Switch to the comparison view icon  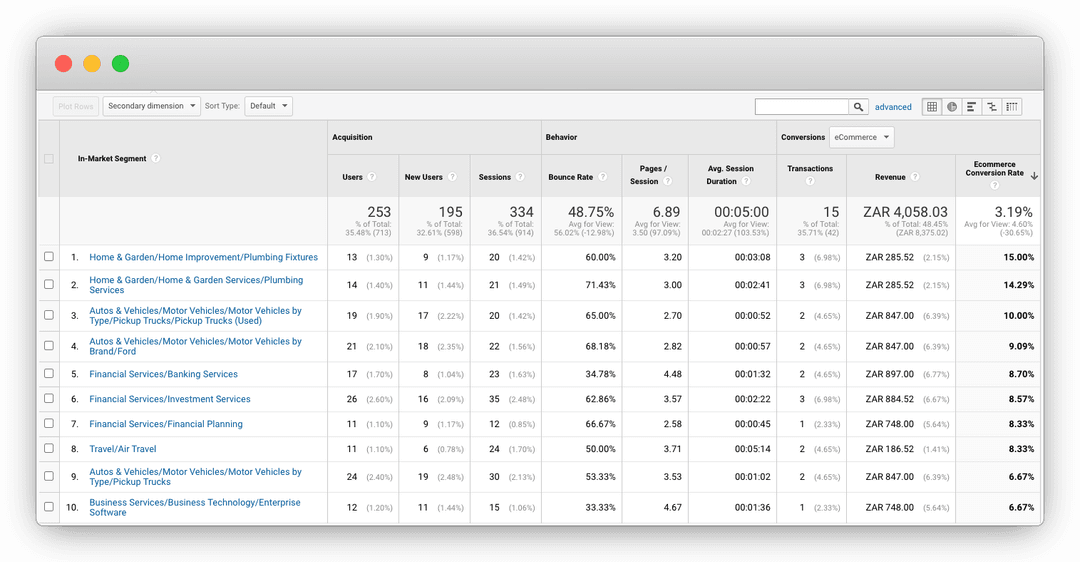pos(991,107)
